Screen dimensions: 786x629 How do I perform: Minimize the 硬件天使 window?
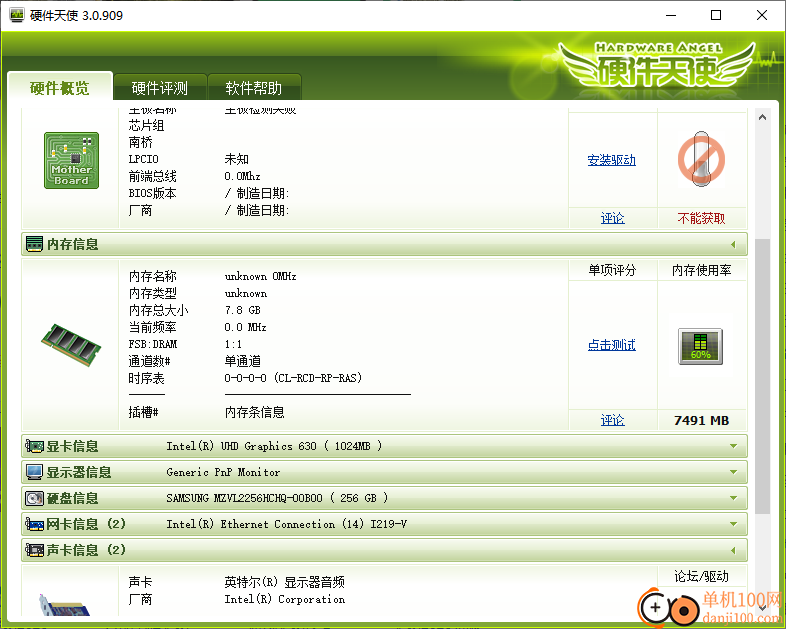(x=671, y=15)
